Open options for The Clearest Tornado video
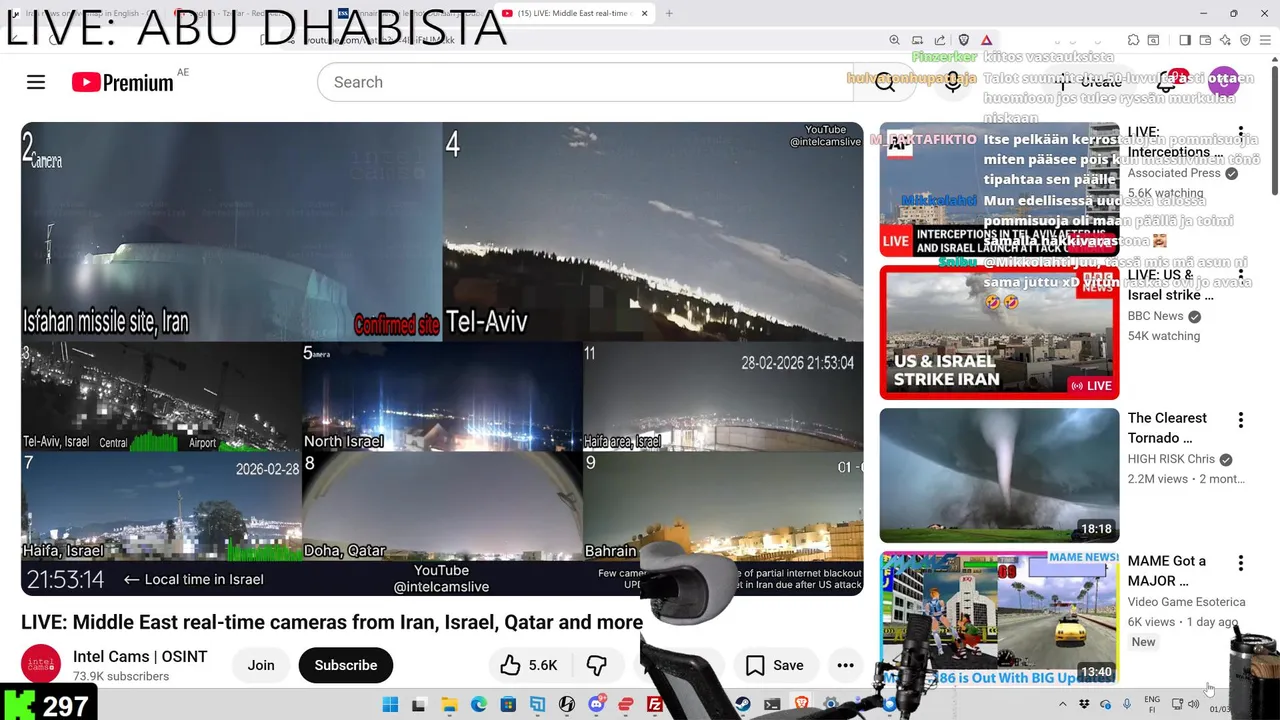Viewport: 1280px width, 720px height. 1241,420
